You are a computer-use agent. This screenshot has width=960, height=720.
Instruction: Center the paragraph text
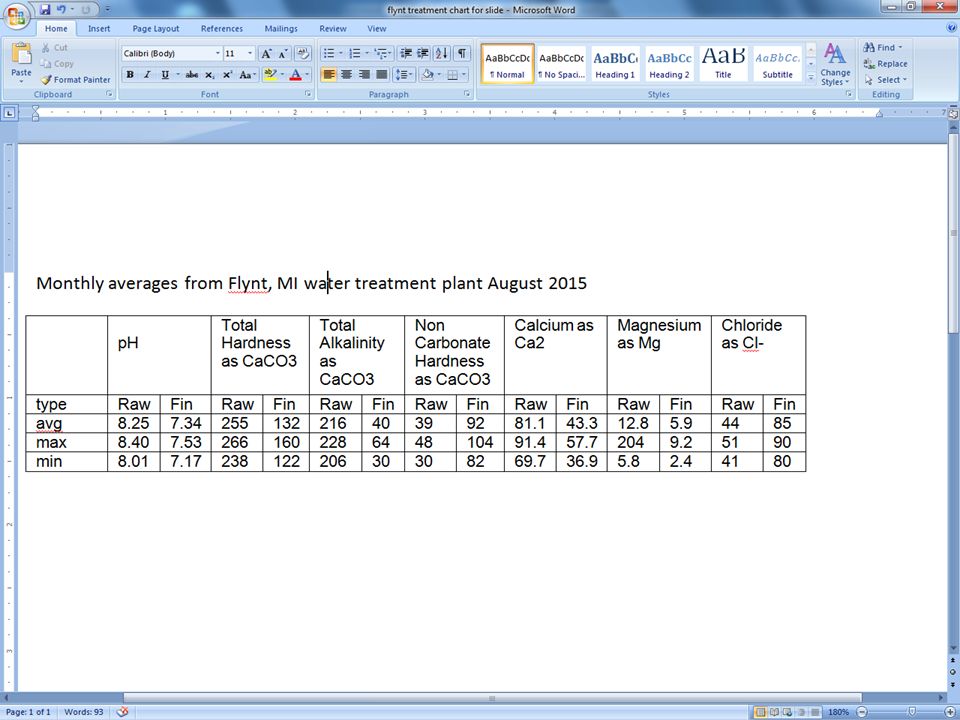[347, 75]
